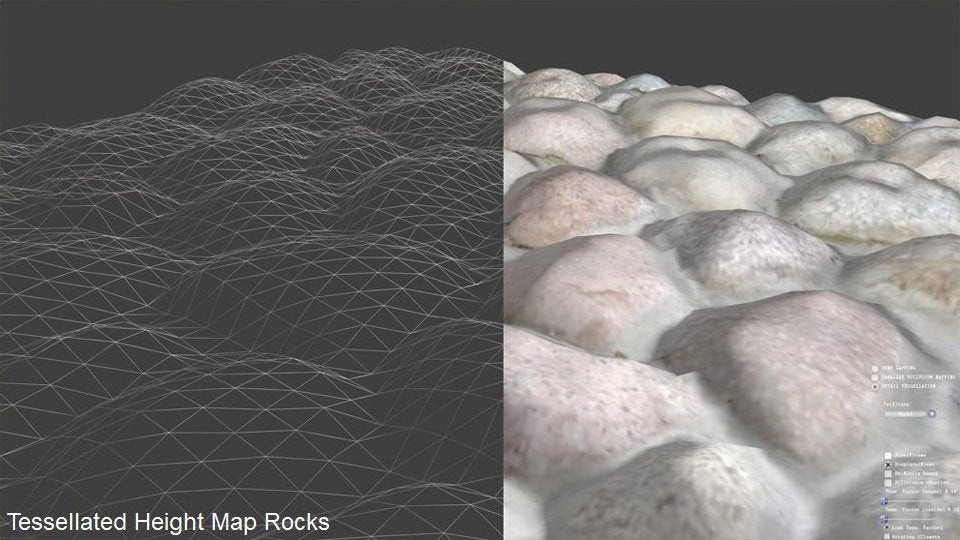This screenshot has width=960, height=540.
Task: Open the technique dropdown arrow button
Action: click(x=932, y=413)
